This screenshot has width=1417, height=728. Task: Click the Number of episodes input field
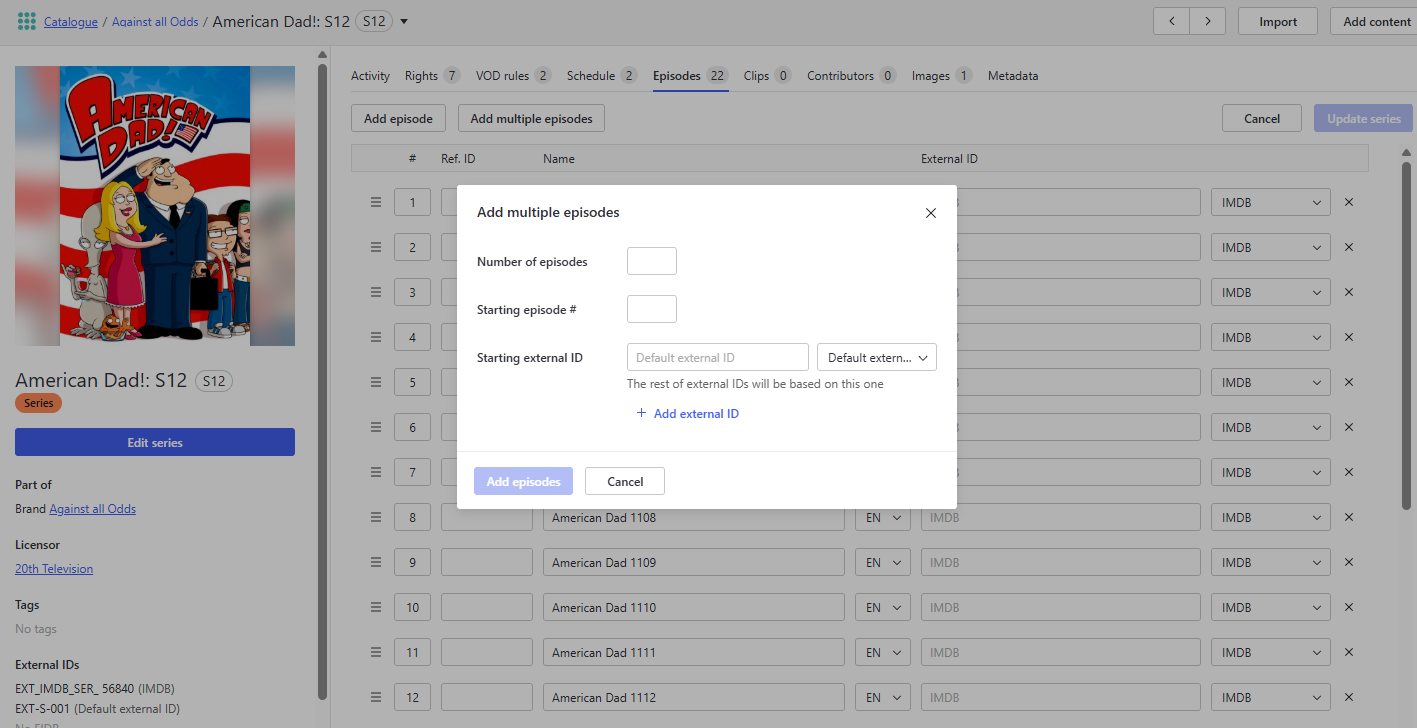[651, 261]
